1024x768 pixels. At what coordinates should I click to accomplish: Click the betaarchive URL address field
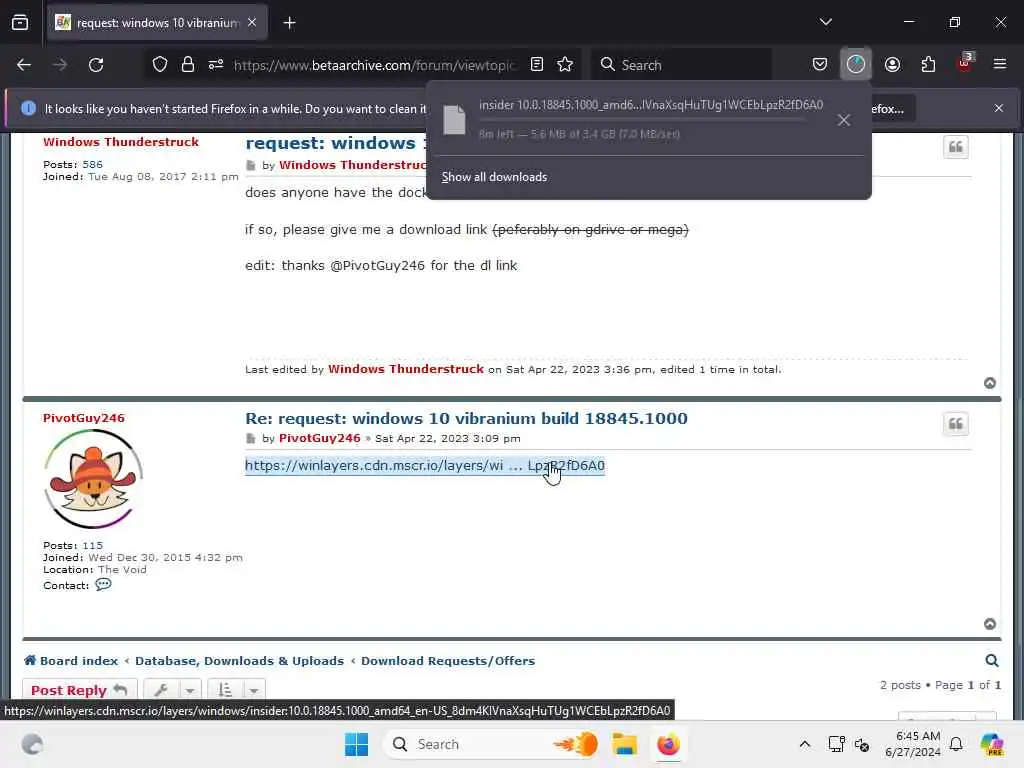pyautogui.click(x=374, y=65)
